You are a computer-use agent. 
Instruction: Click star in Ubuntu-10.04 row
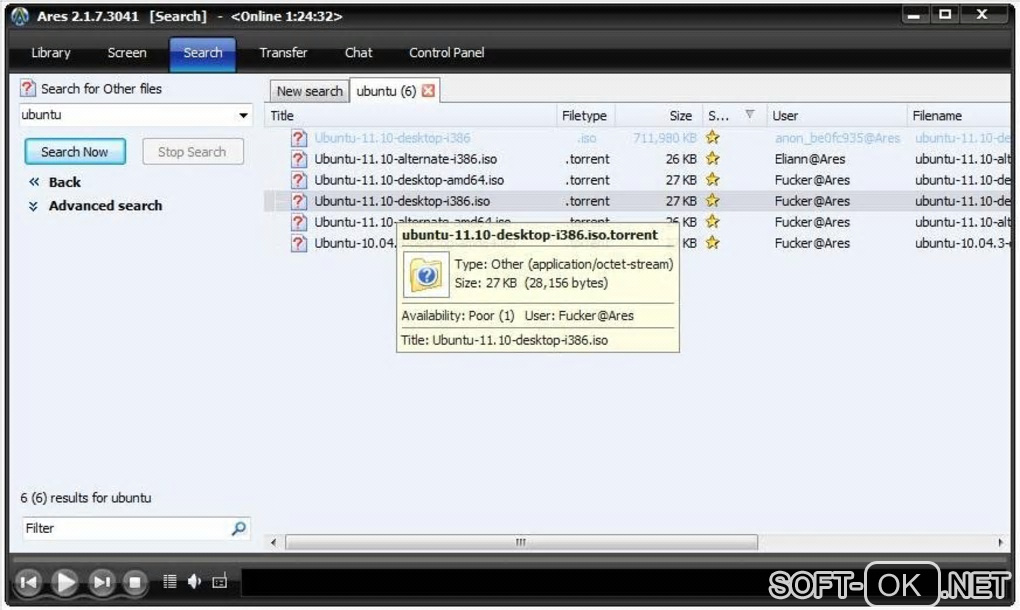coord(713,243)
